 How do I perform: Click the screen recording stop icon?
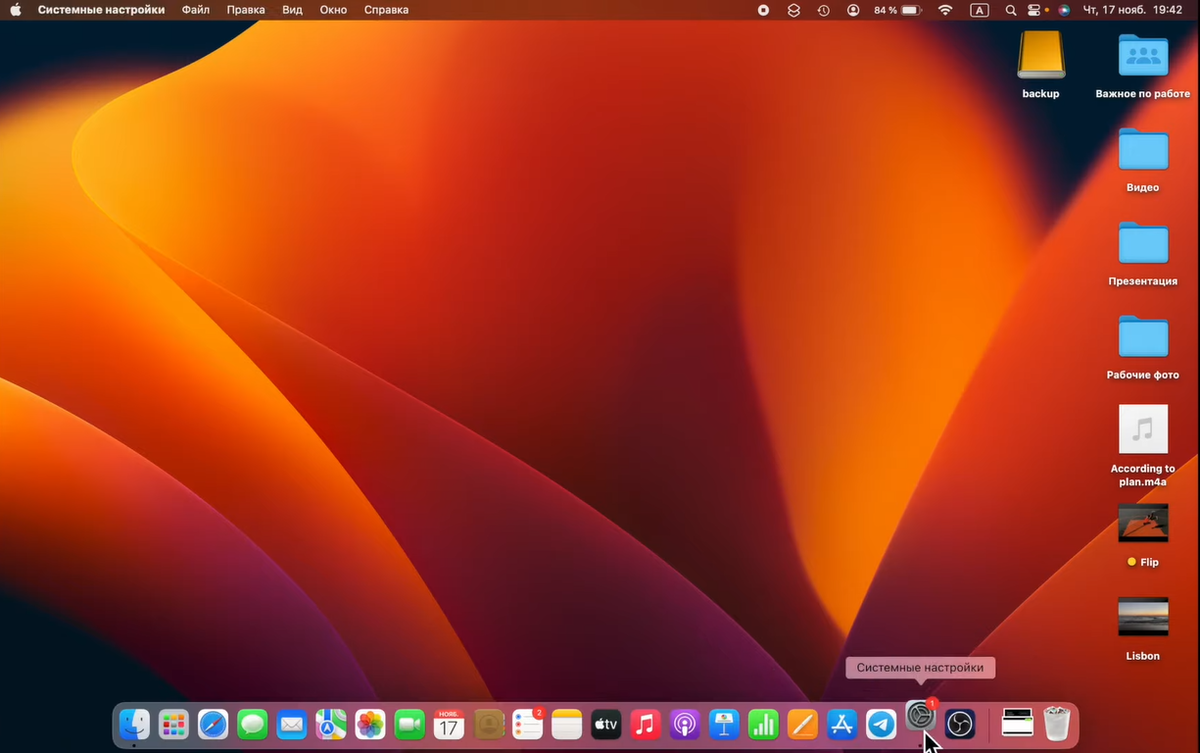pyautogui.click(x=764, y=10)
